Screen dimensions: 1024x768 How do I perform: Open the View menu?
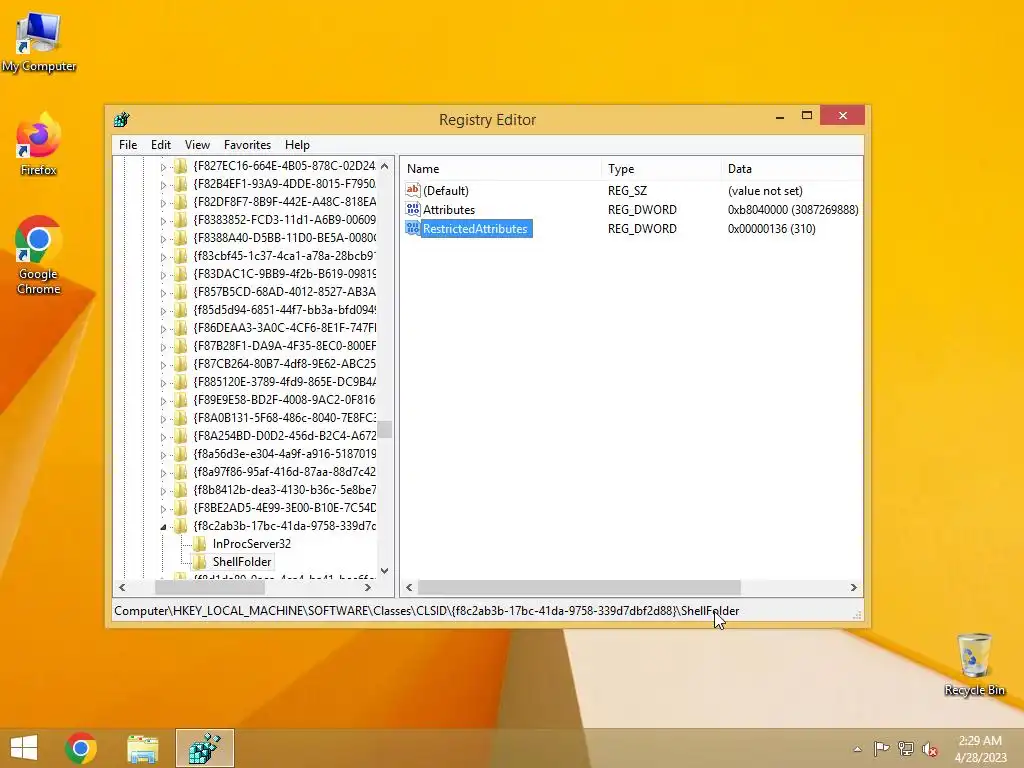[197, 145]
